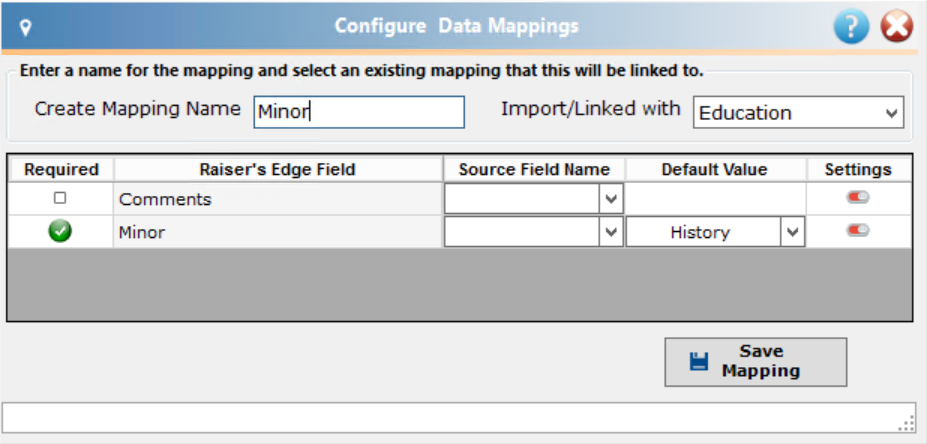Viewport: 927px width, 444px height.
Task: Click the resize grip in status bar corner
Action: (905, 423)
